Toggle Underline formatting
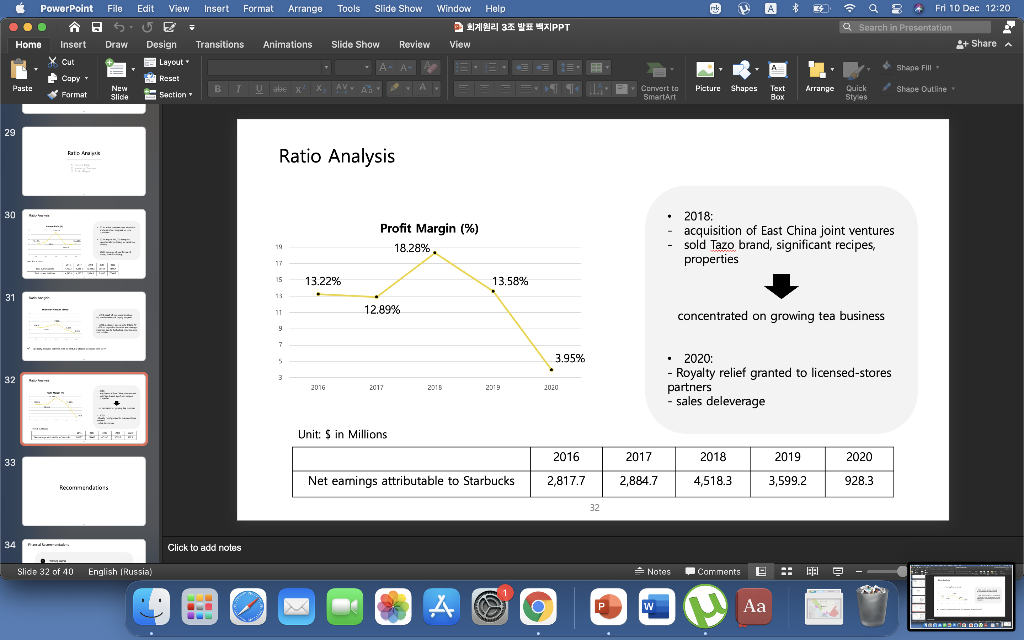The width and height of the screenshot is (1024, 640). pyautogui.click(x=259, y=89)
